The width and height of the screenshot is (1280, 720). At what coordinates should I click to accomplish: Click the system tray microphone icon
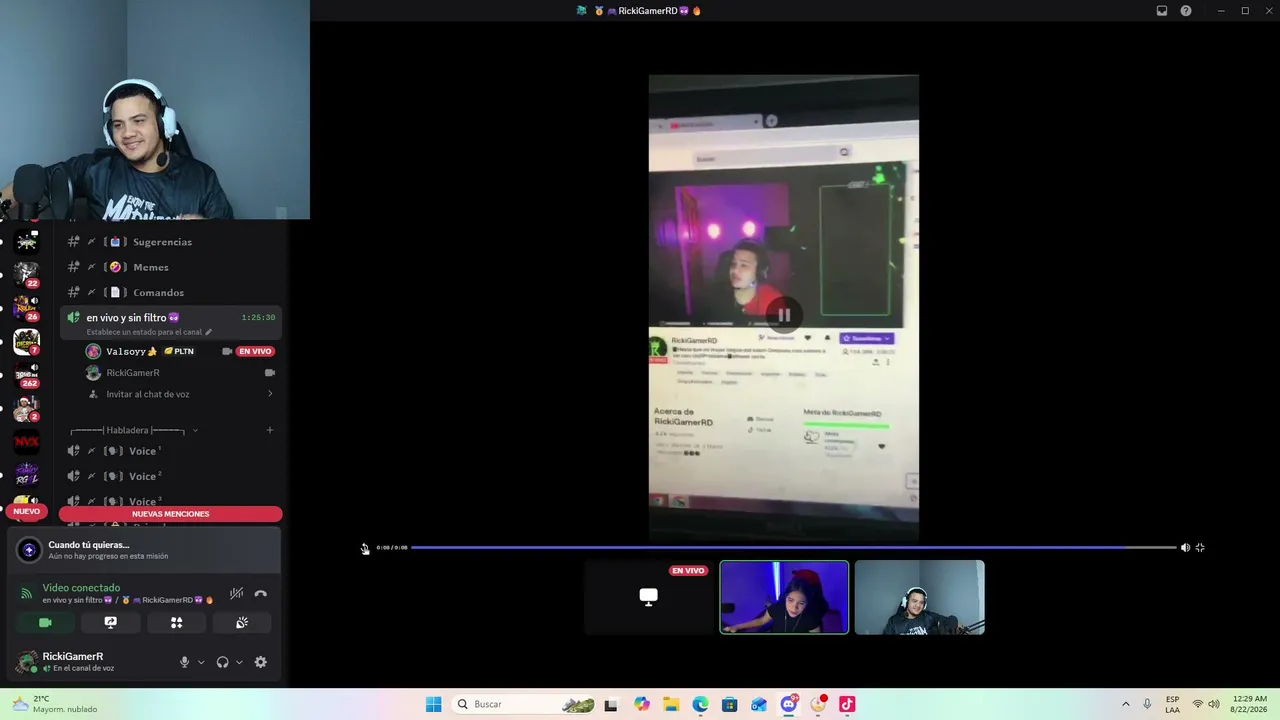1147,704
